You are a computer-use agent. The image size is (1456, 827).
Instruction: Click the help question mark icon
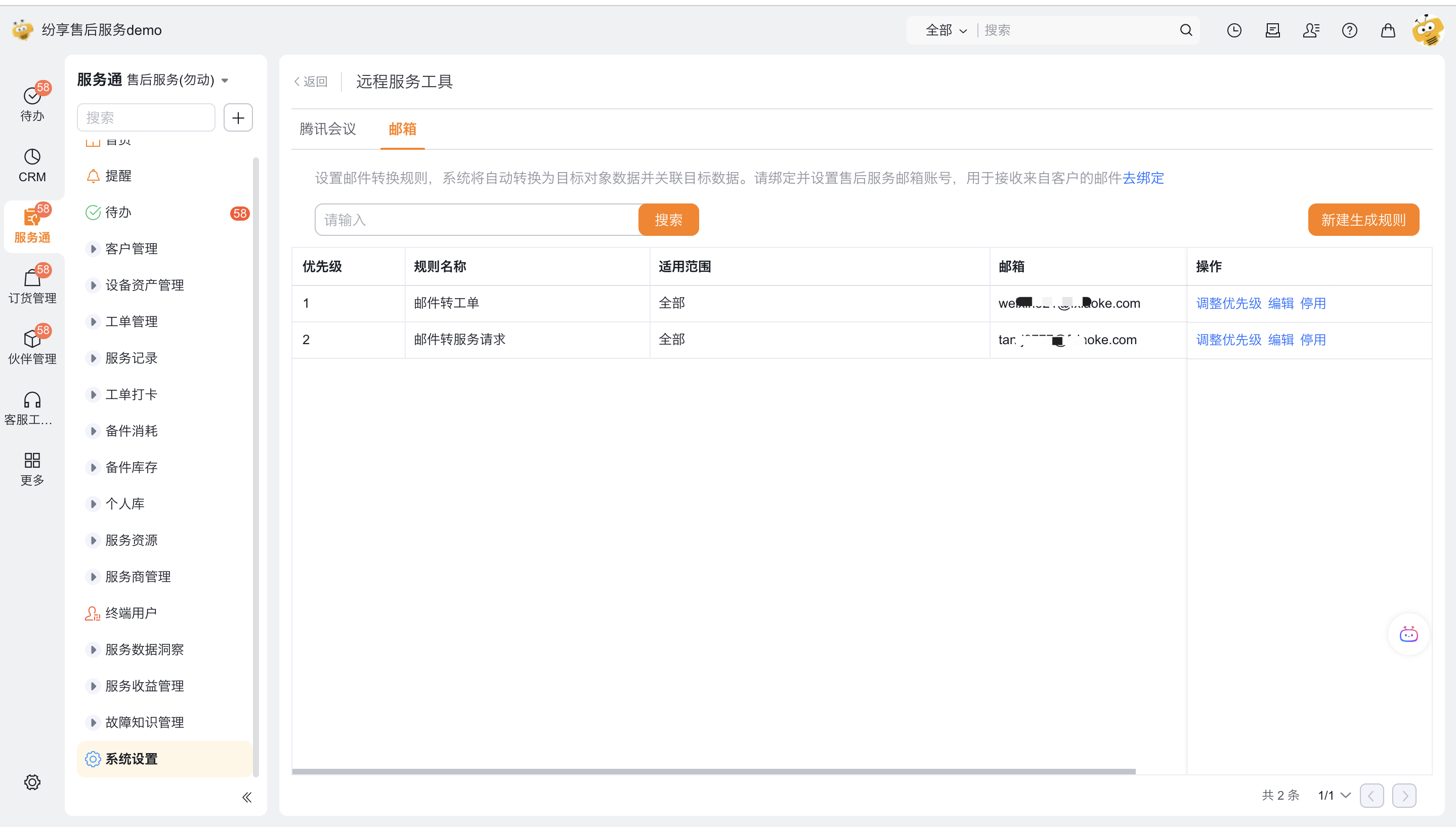pyautogui.click(x=1349, y=30)
